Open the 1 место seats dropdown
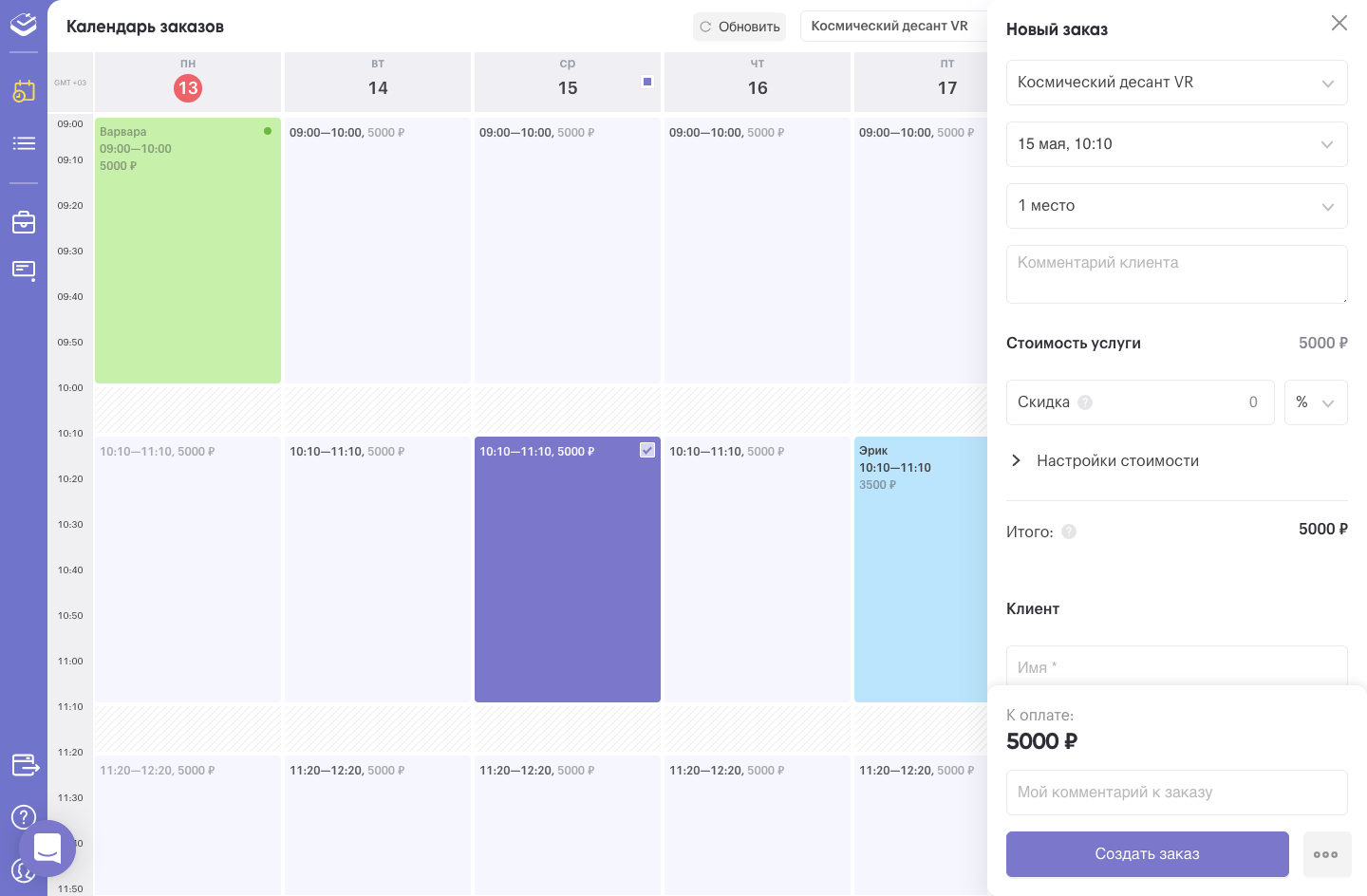This screenshot has width=1367, height=896. tap(1177, 206)
